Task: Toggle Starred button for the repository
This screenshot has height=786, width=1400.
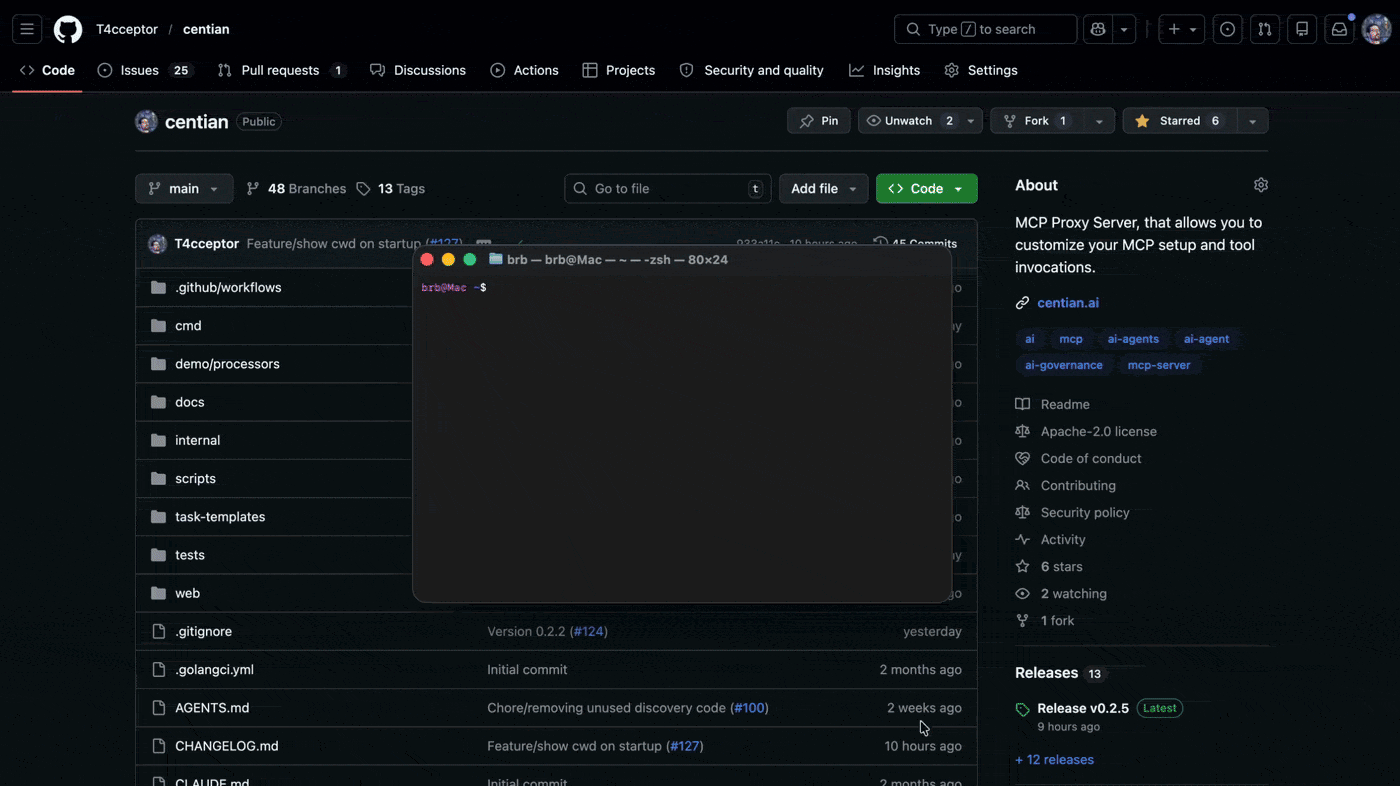Action: (1179, 120)
